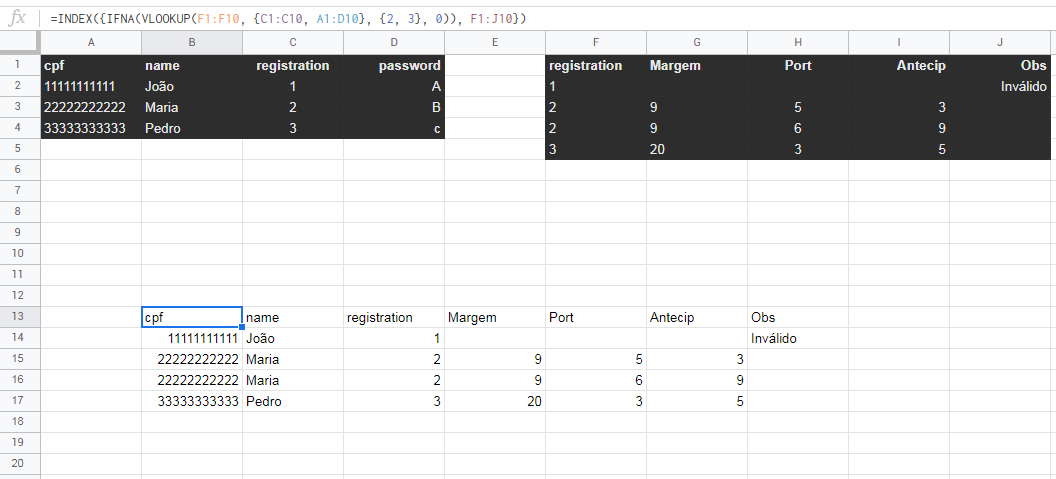Click the dark 'name' header cell in row 1

pyautogui.click(x=192, y=65)
